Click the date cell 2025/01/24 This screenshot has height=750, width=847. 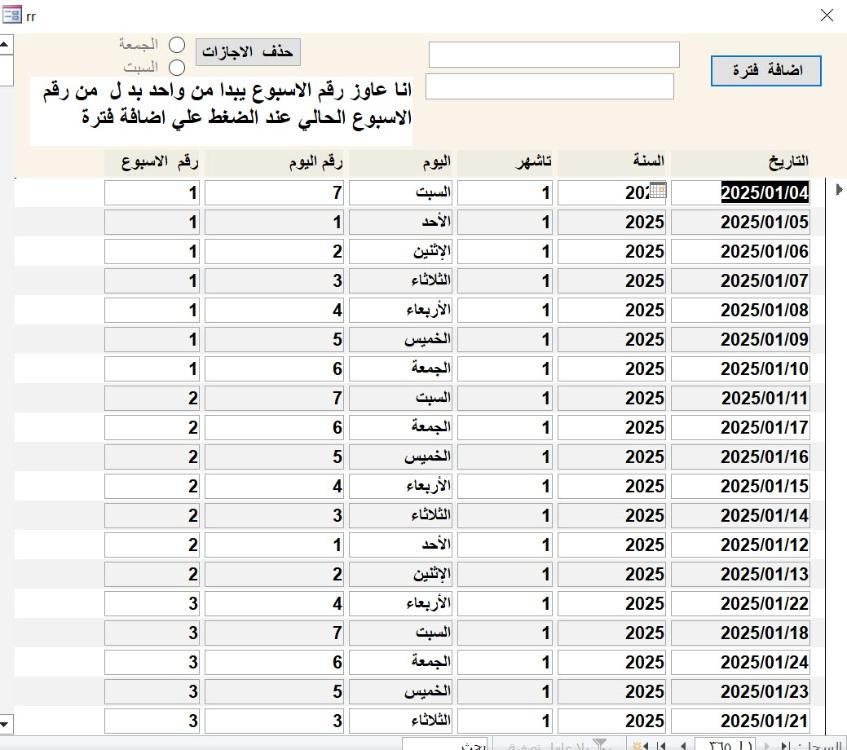coord(740,662)
